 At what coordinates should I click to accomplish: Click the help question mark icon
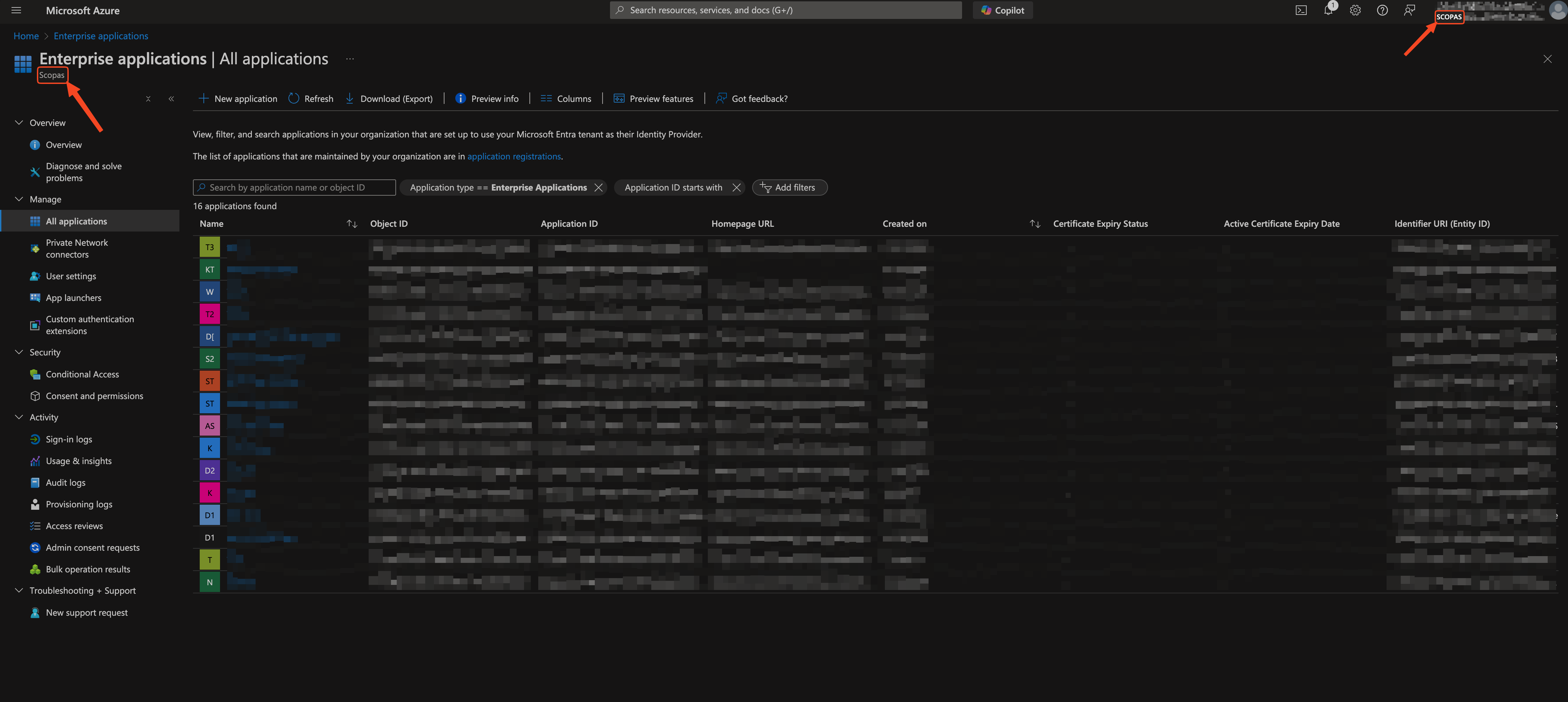(1382, 10)
